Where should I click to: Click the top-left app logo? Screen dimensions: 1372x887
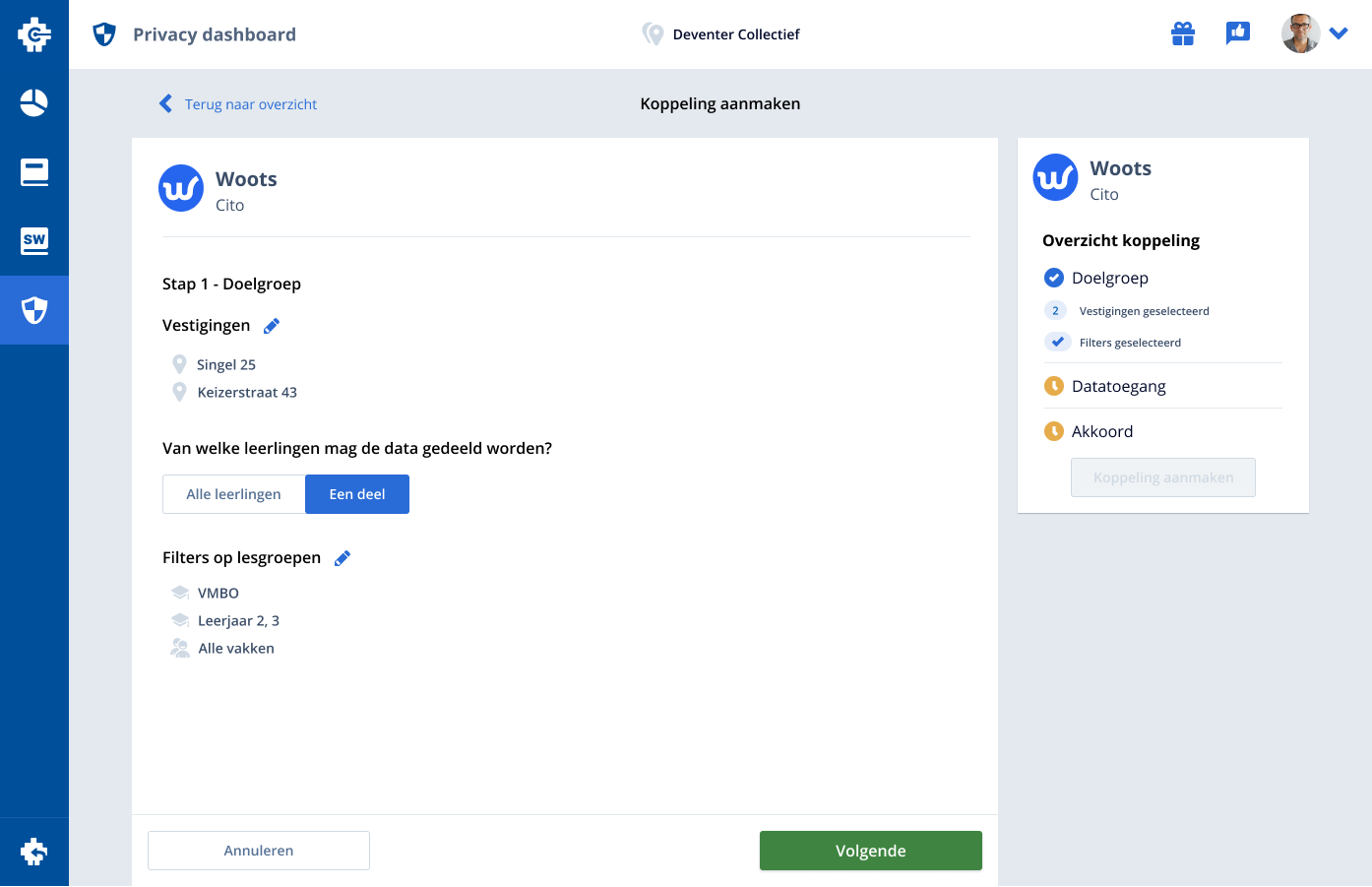(x=34, y=34)
